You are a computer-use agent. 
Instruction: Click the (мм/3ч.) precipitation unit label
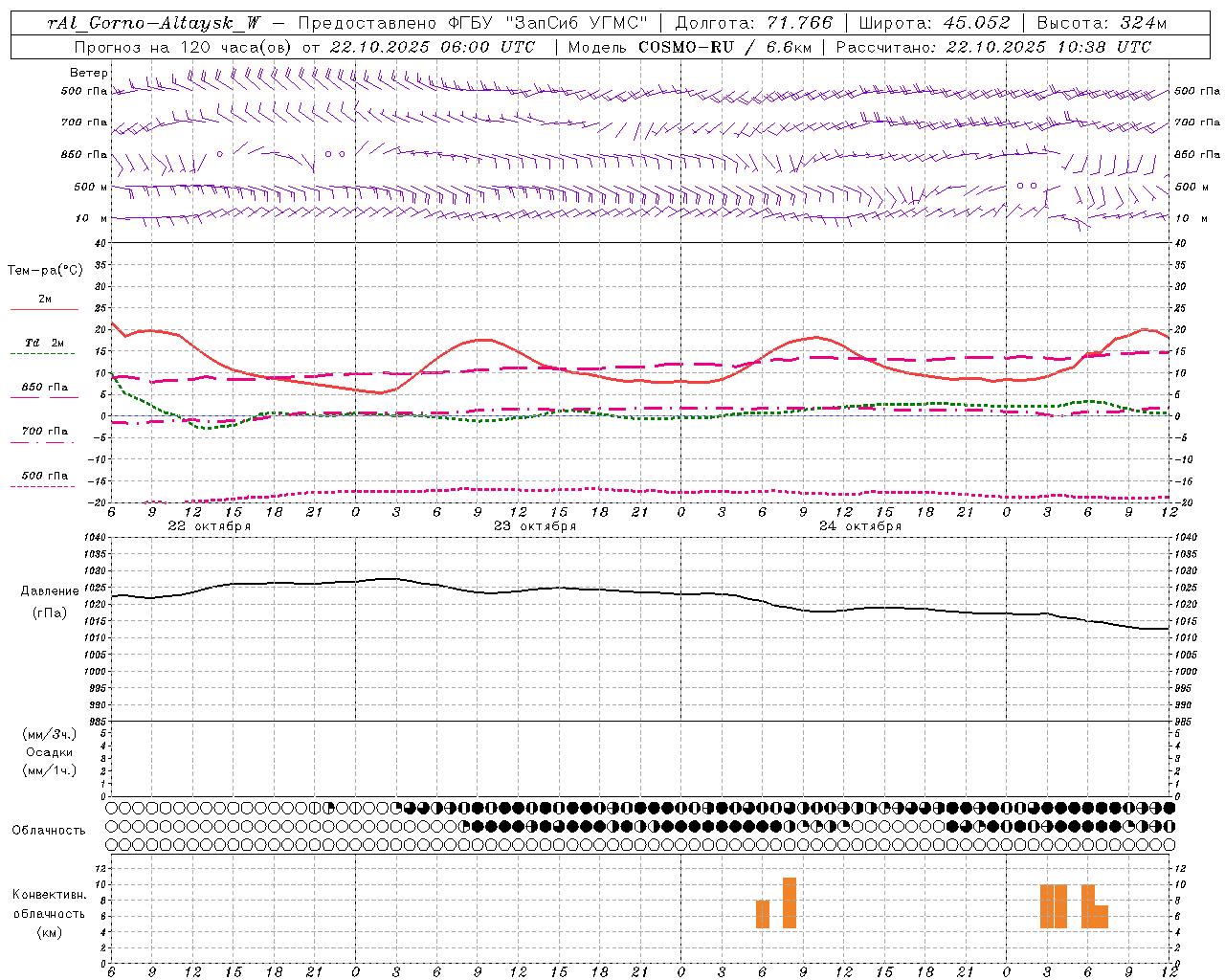[x=50, y=734]
